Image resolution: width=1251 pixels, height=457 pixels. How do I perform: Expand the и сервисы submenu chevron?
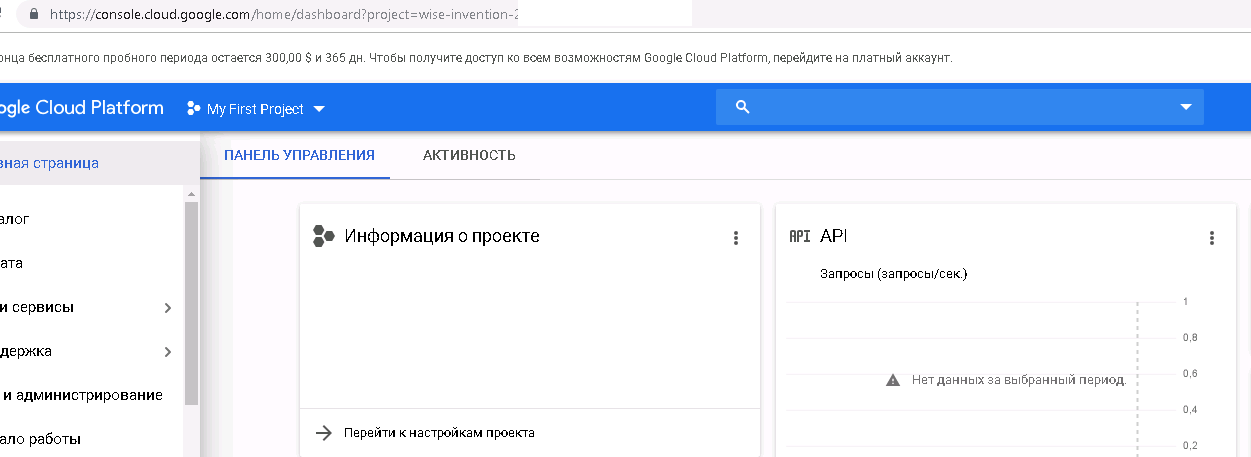click(x=167, y=308)
